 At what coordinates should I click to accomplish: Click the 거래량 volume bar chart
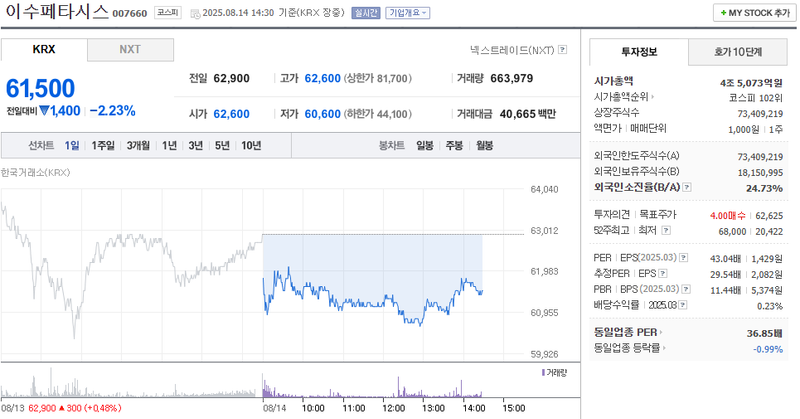click(x=372, y=388)
